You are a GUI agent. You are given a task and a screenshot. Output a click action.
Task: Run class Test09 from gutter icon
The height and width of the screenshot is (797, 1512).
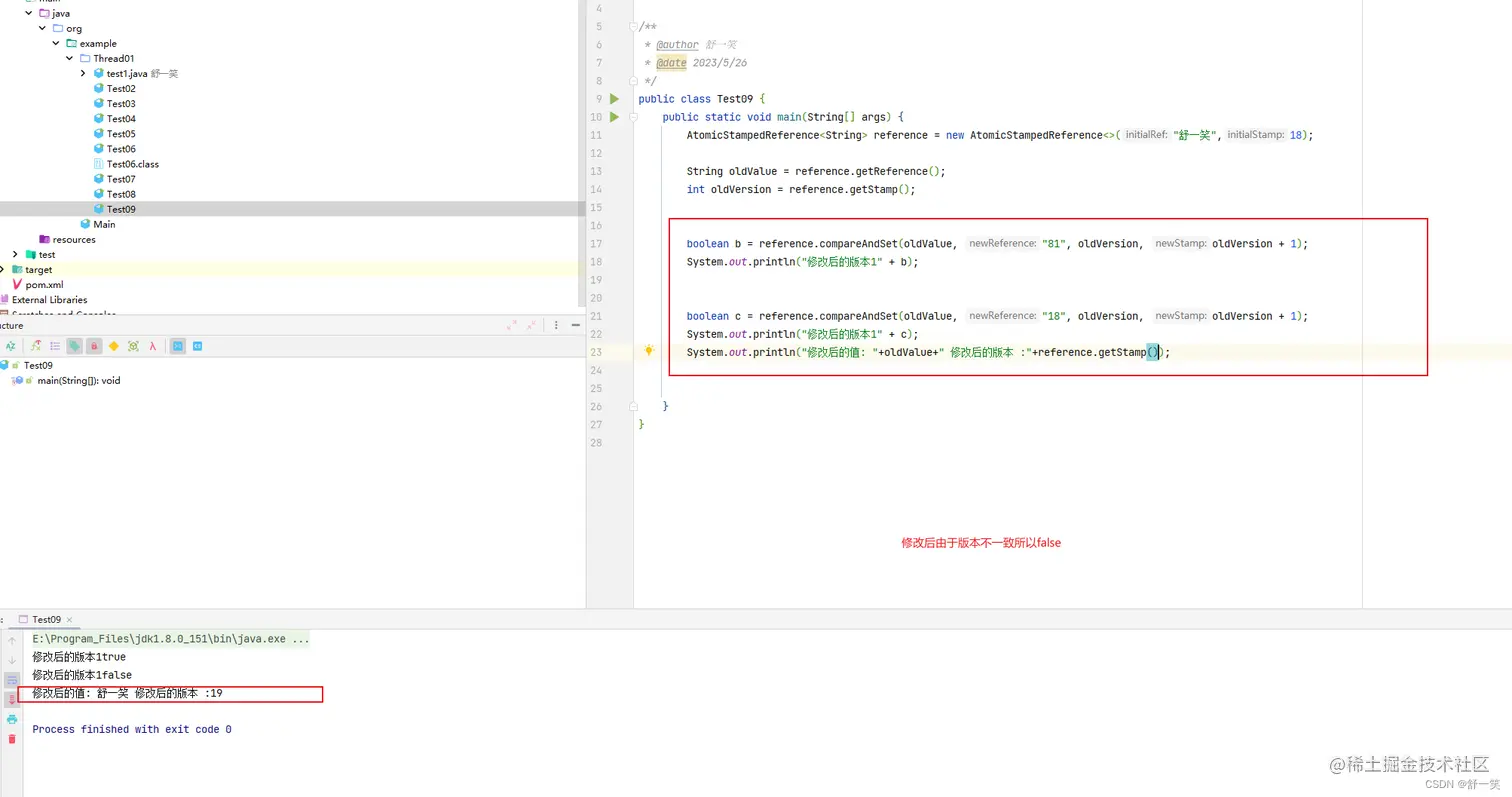614,99
